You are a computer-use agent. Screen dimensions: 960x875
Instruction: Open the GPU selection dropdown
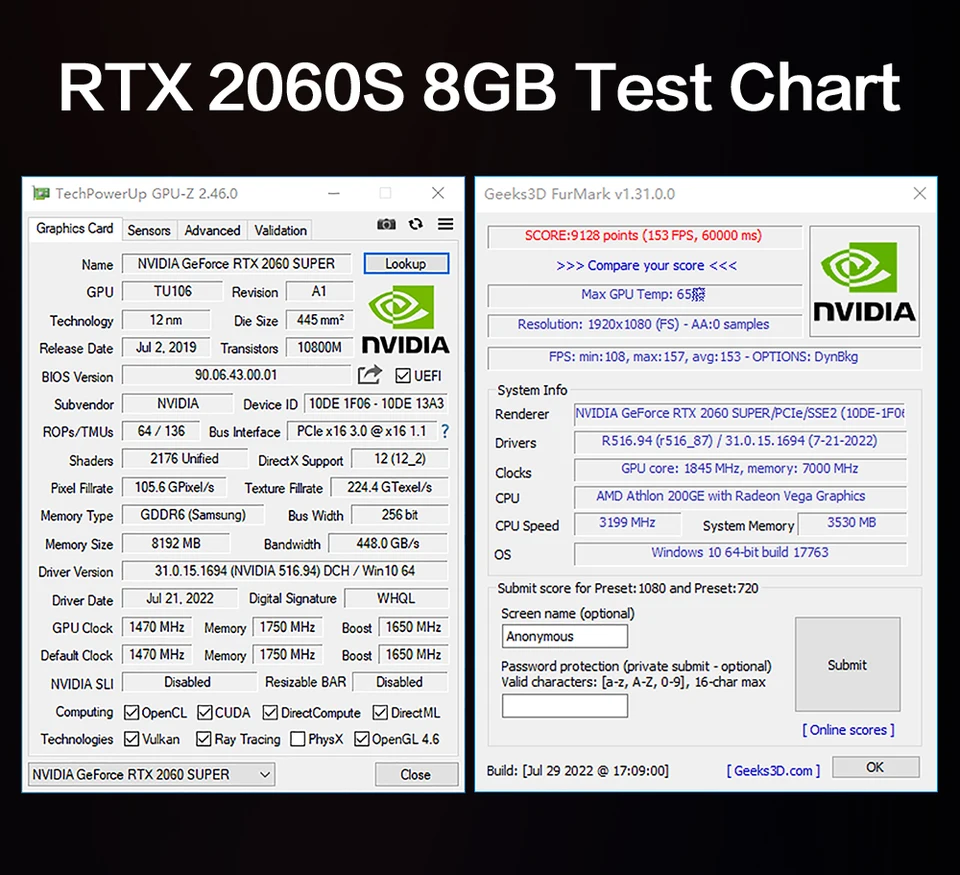point(151,775)
